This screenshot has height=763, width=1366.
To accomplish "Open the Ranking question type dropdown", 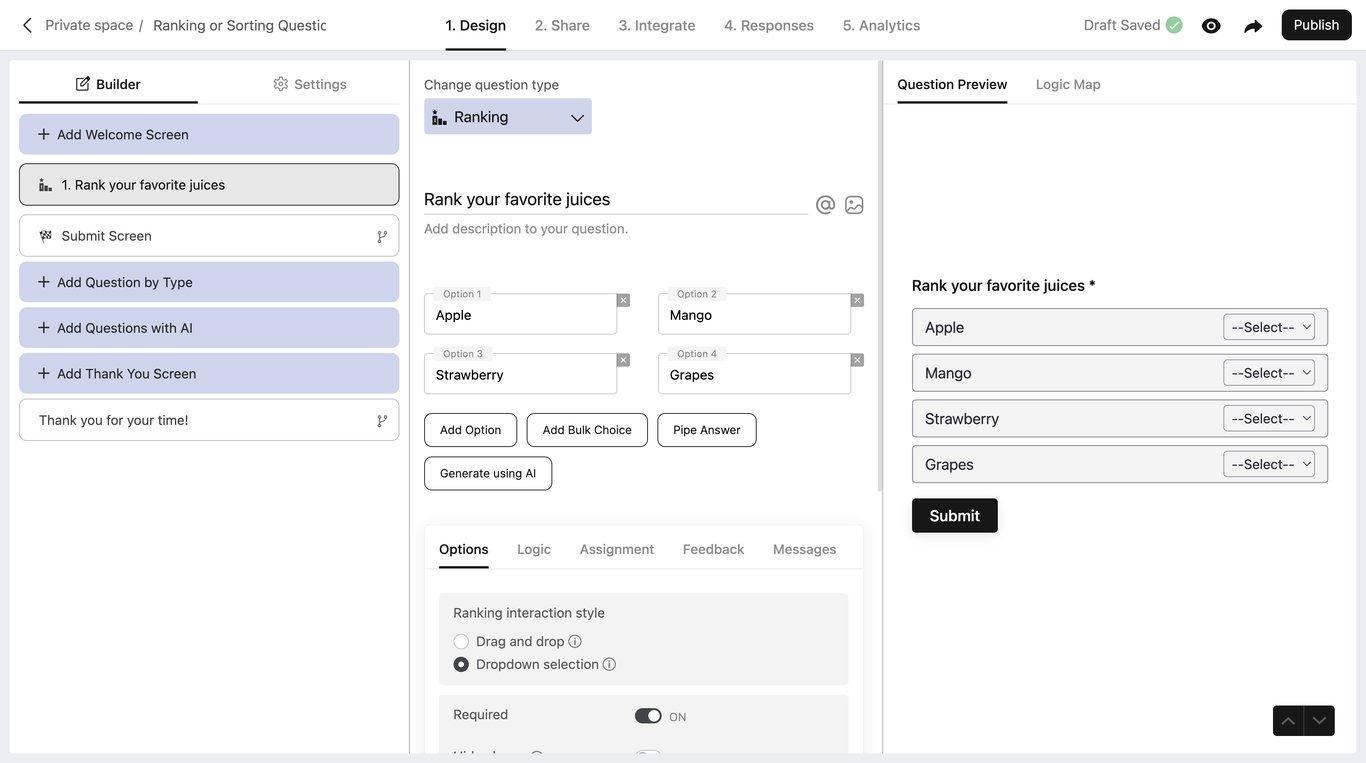I will pyautogui.click(x=508, y=117).
